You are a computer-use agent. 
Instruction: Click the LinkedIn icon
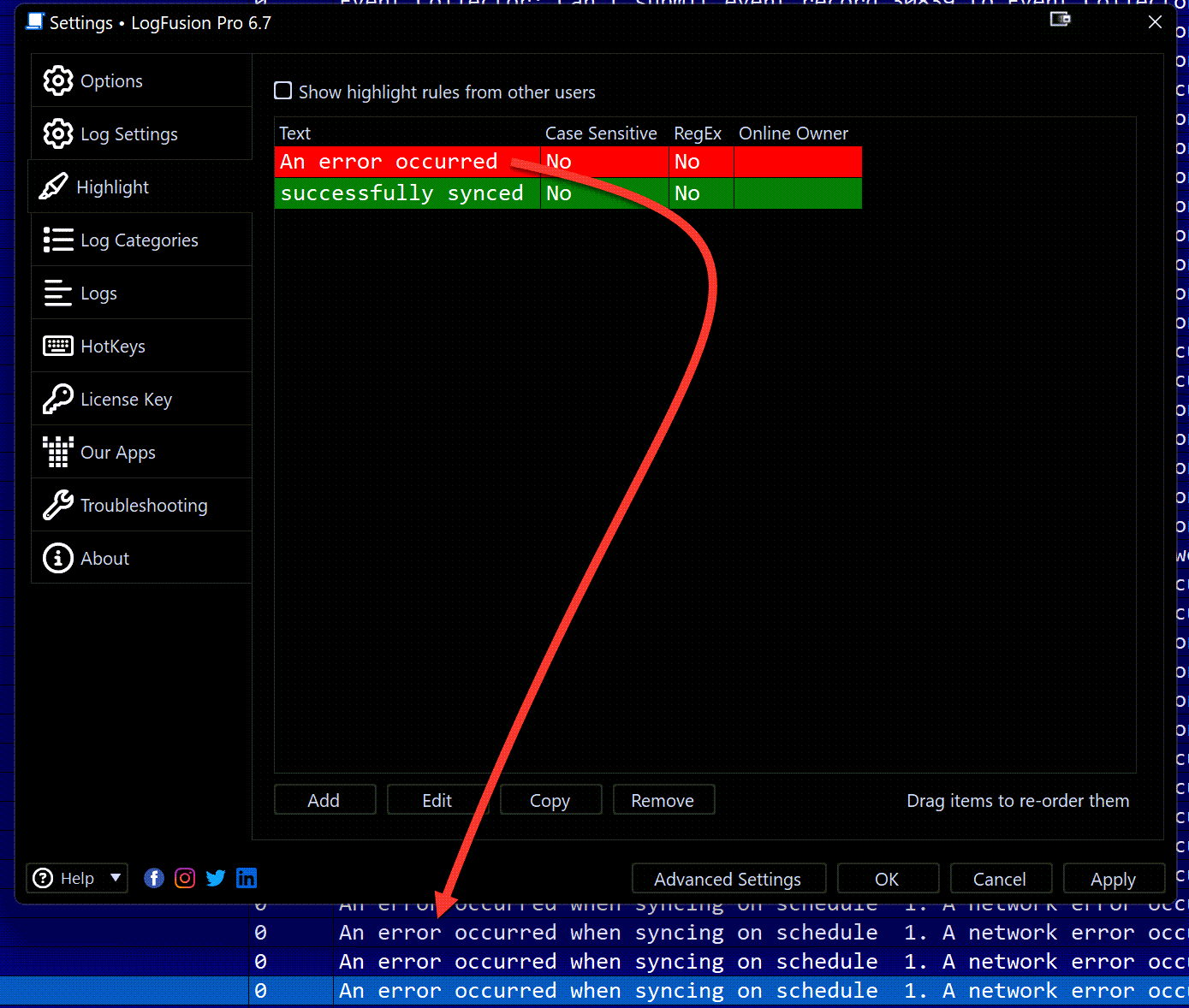pos(247,879)
